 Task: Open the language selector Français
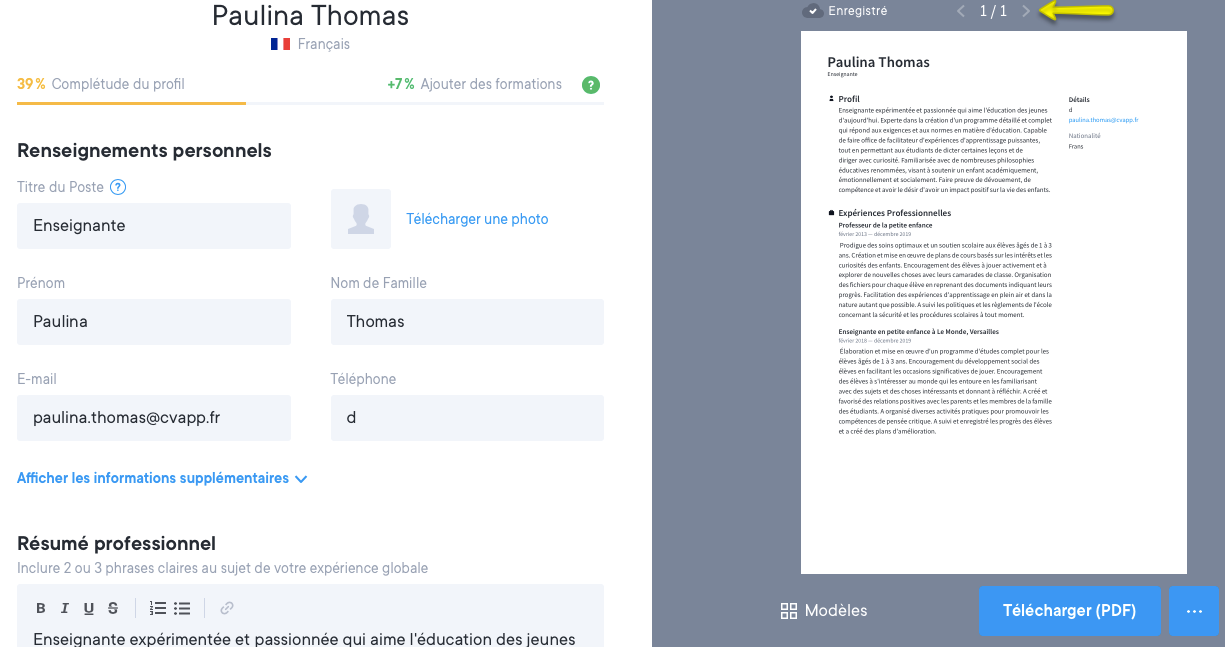point(310,44)
